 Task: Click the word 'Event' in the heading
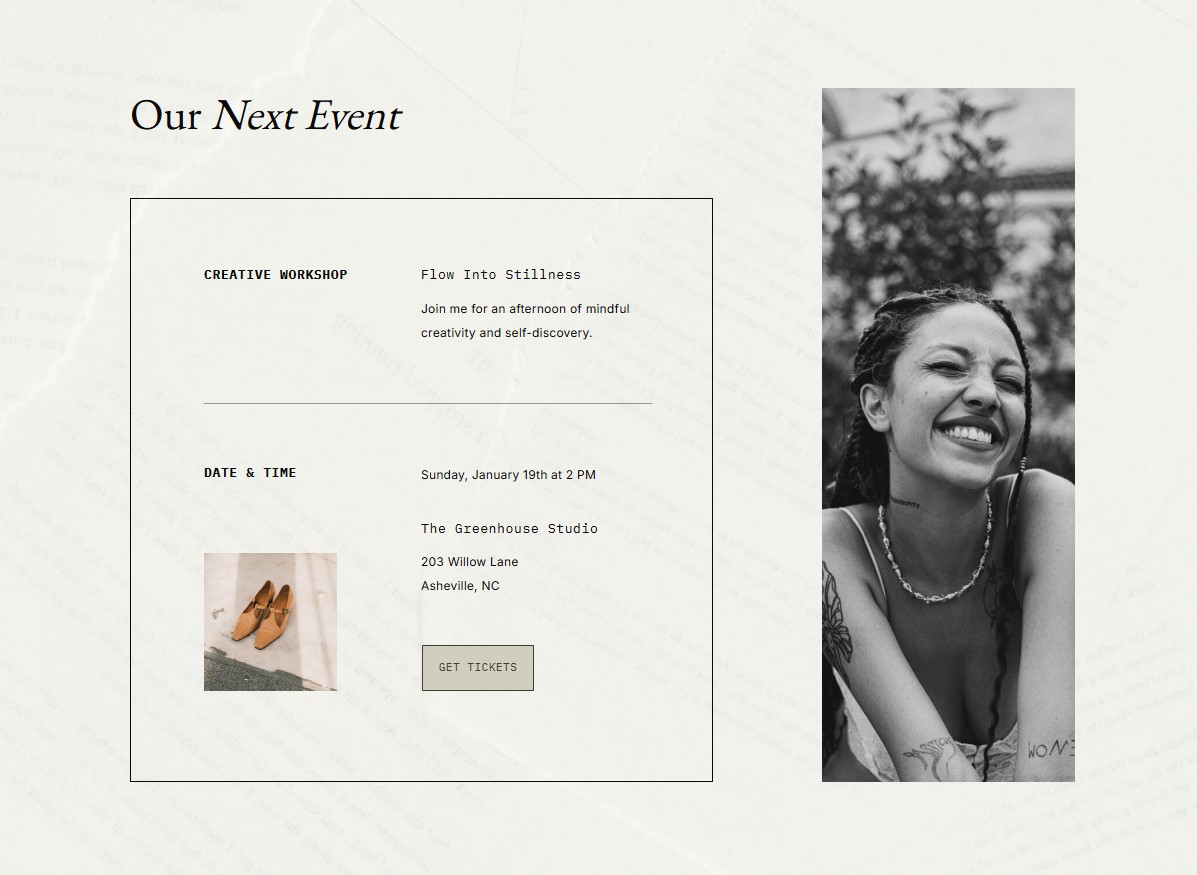click(355, 116)
